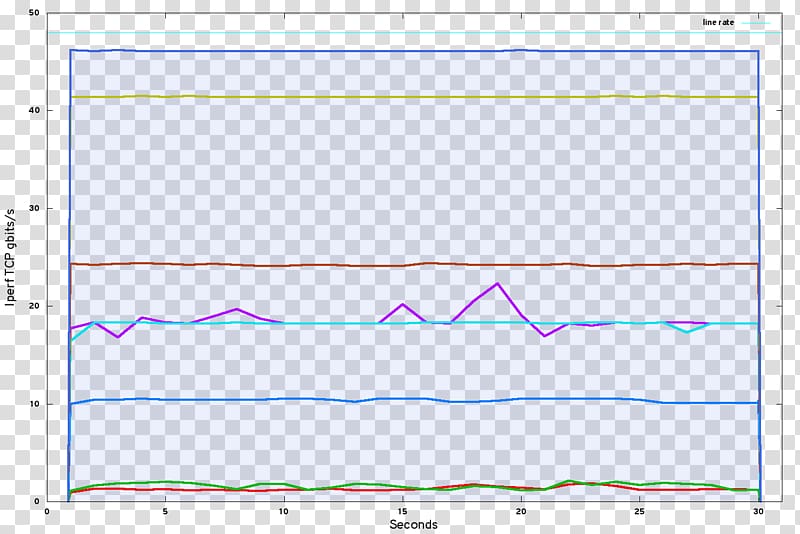
Task: Click the purple line's highest peak
Action: click(x=497, y=283)
